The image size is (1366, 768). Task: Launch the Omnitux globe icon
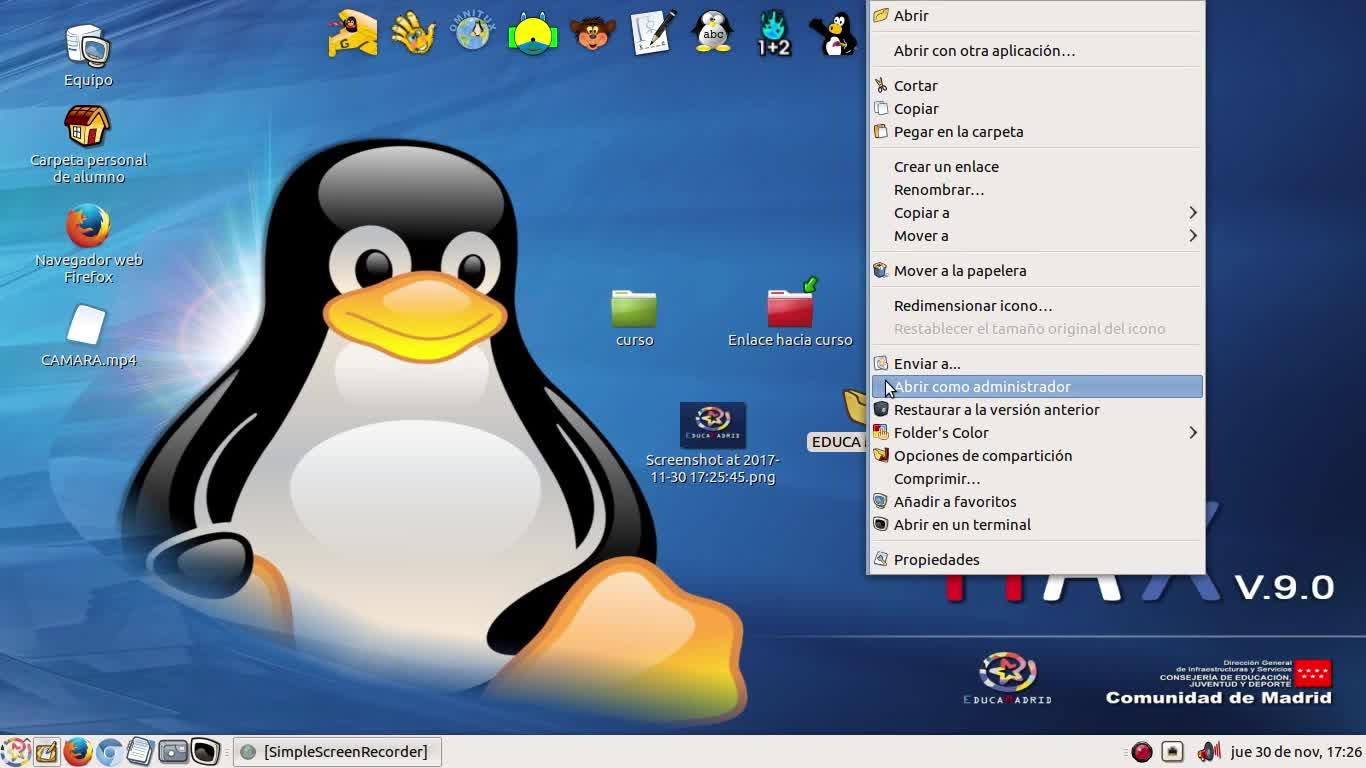[x=473, y=31]
